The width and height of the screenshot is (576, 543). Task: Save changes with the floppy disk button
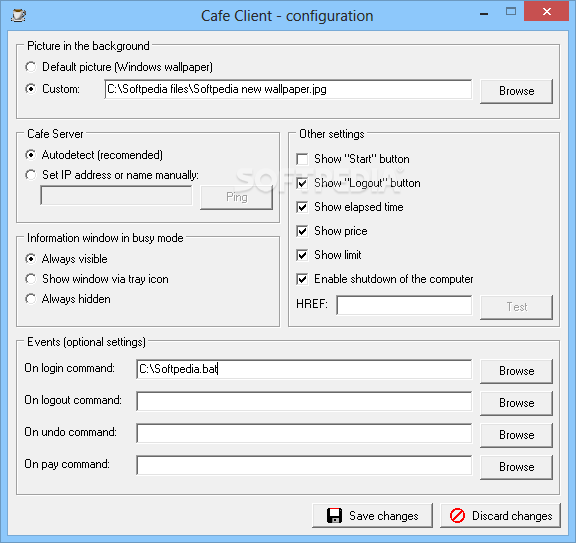pos(372,515)
